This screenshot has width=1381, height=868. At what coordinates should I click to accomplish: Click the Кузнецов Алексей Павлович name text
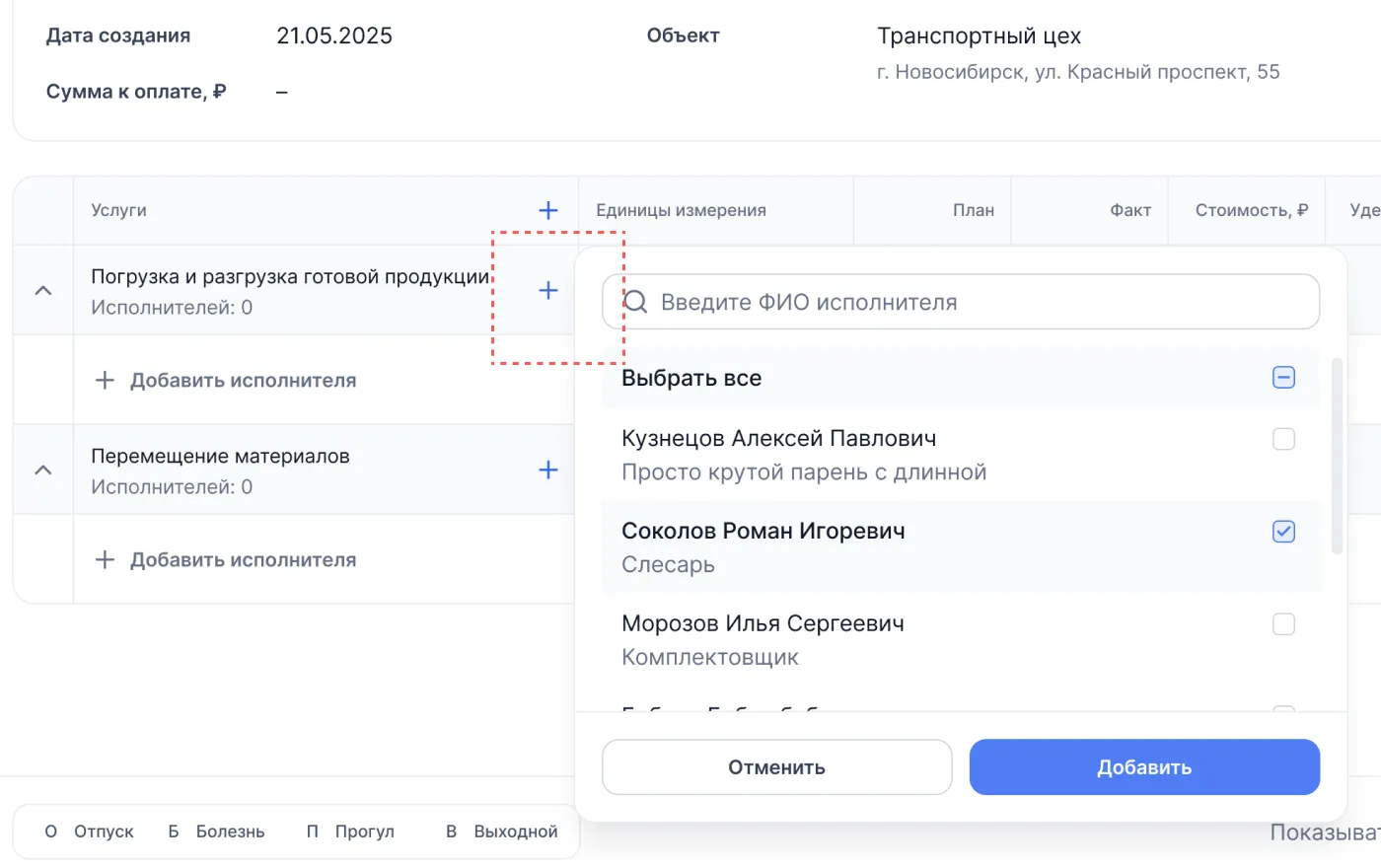(x=779, y=438)
